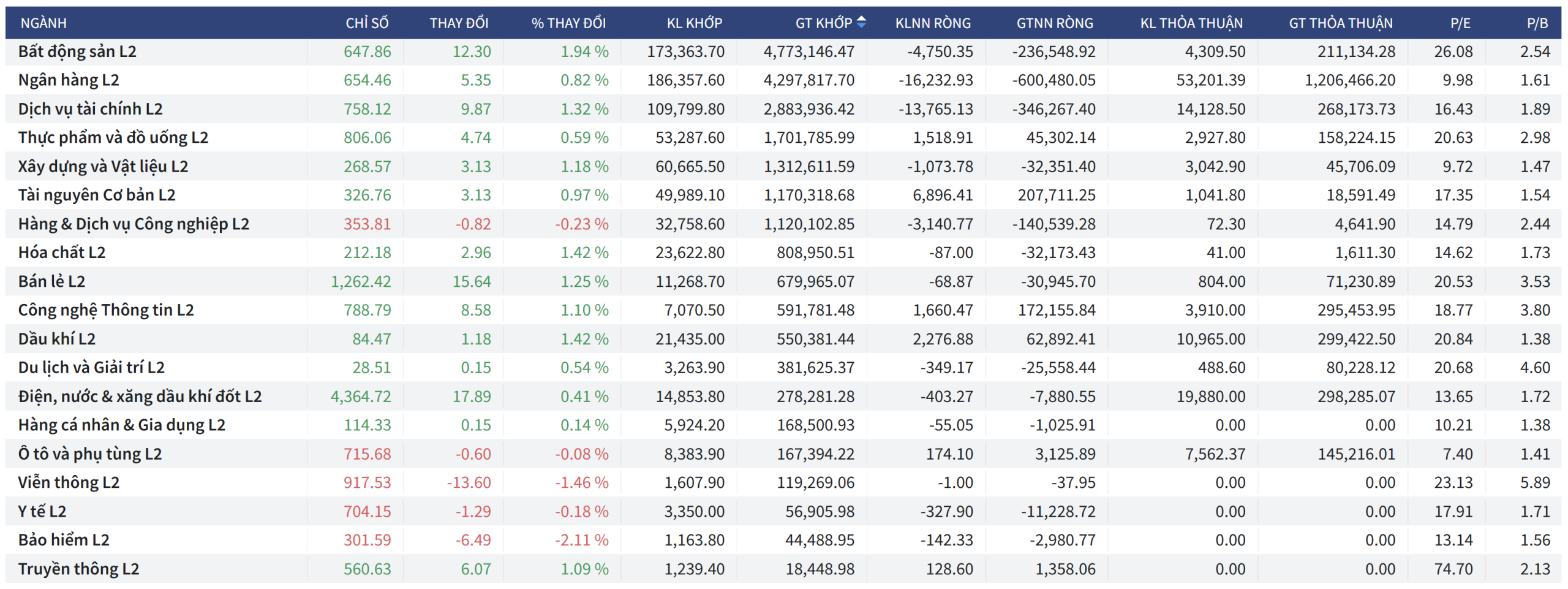
Task: Sort by GTNN RÒNG header
Action: coord(1054,23)
